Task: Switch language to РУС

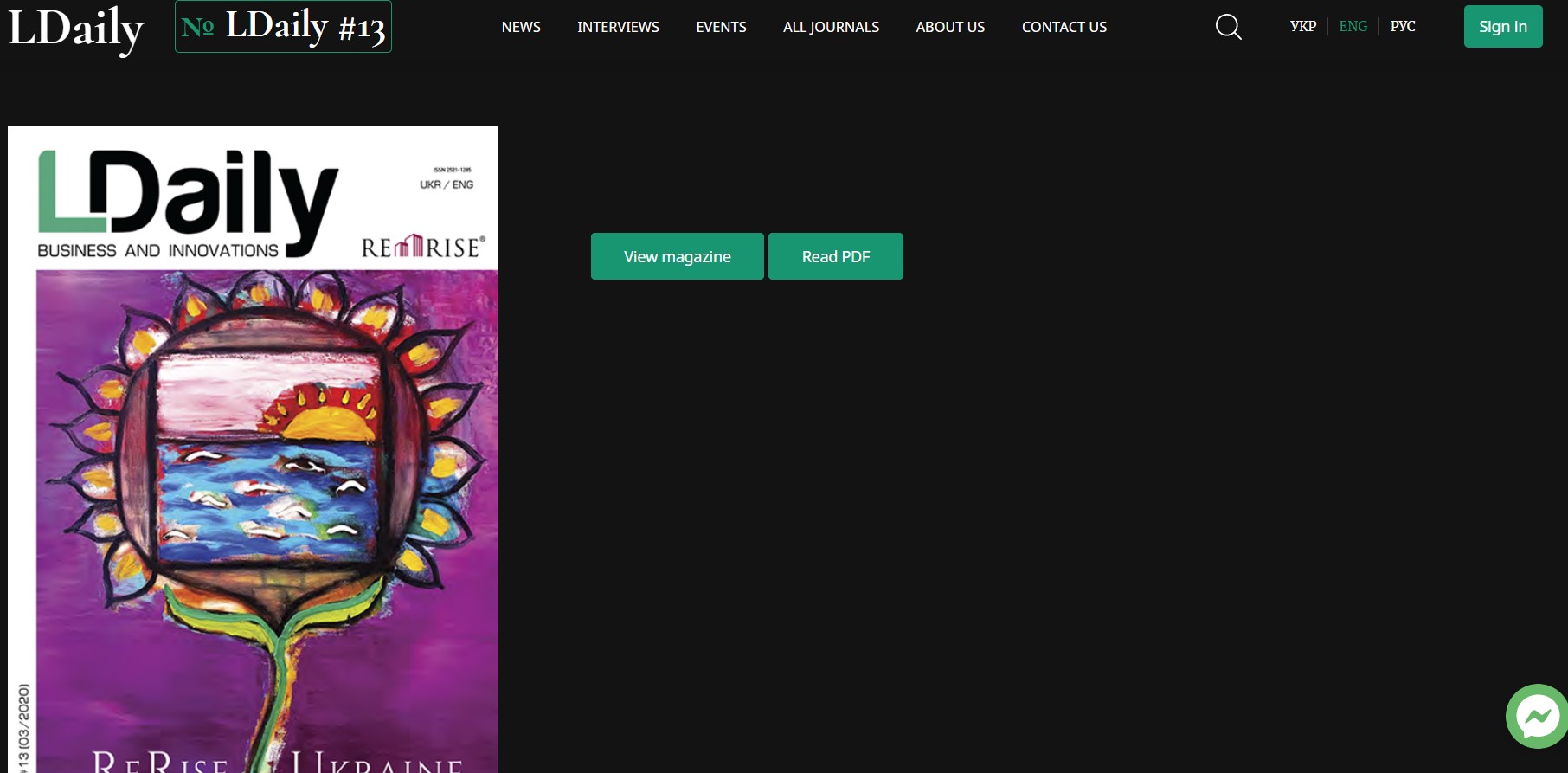Action: pyautogui.click(x=1403, y=26)
